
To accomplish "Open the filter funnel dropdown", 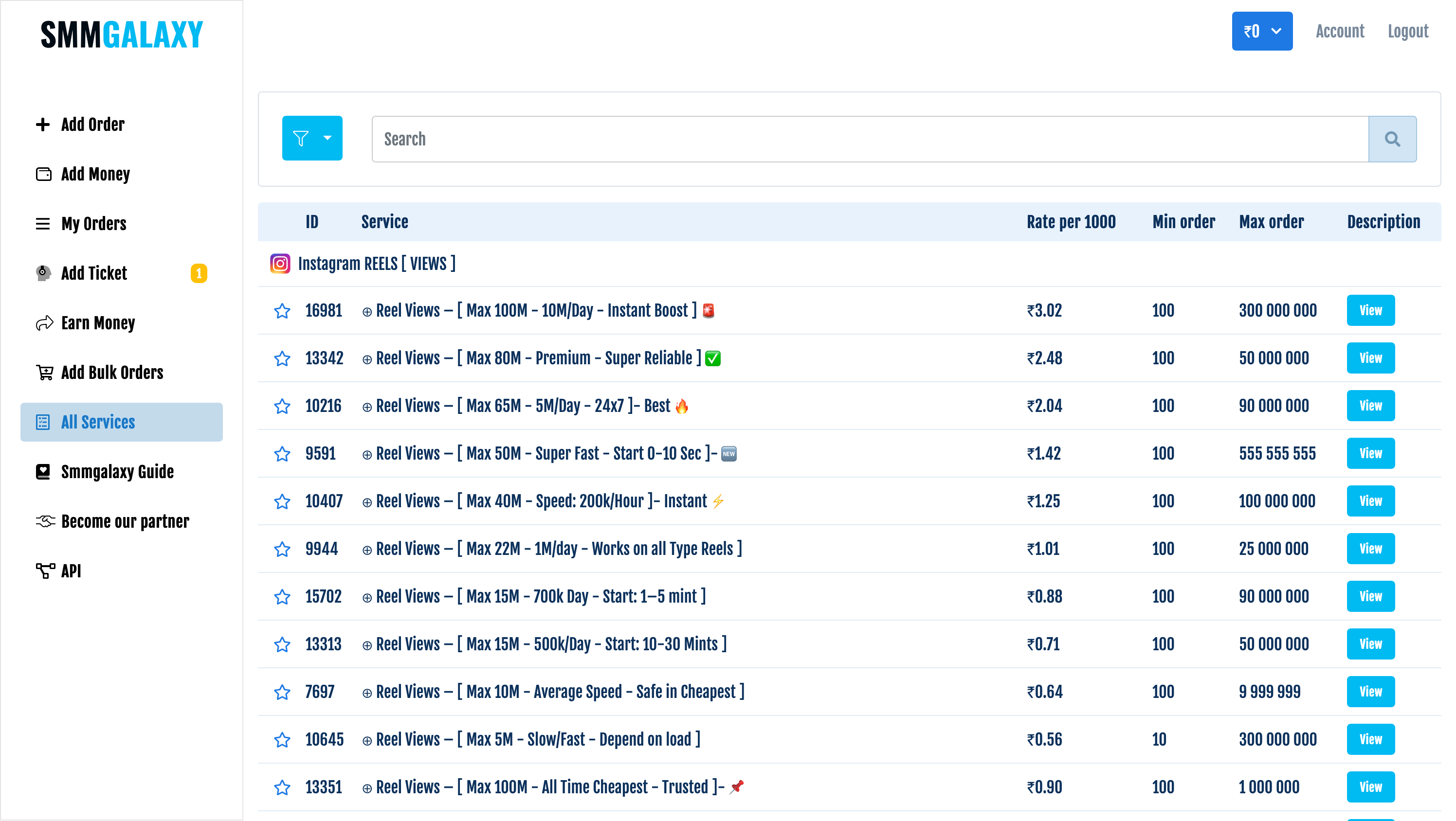I will pos(312,139).
